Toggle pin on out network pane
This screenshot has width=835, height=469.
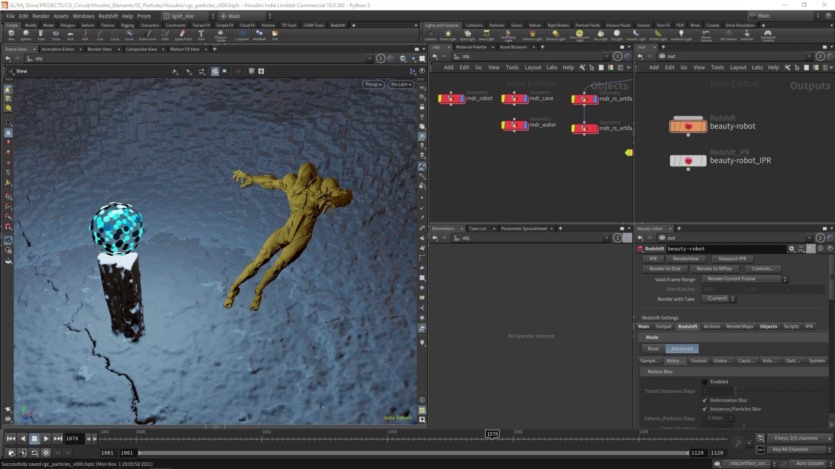(820, 56)
